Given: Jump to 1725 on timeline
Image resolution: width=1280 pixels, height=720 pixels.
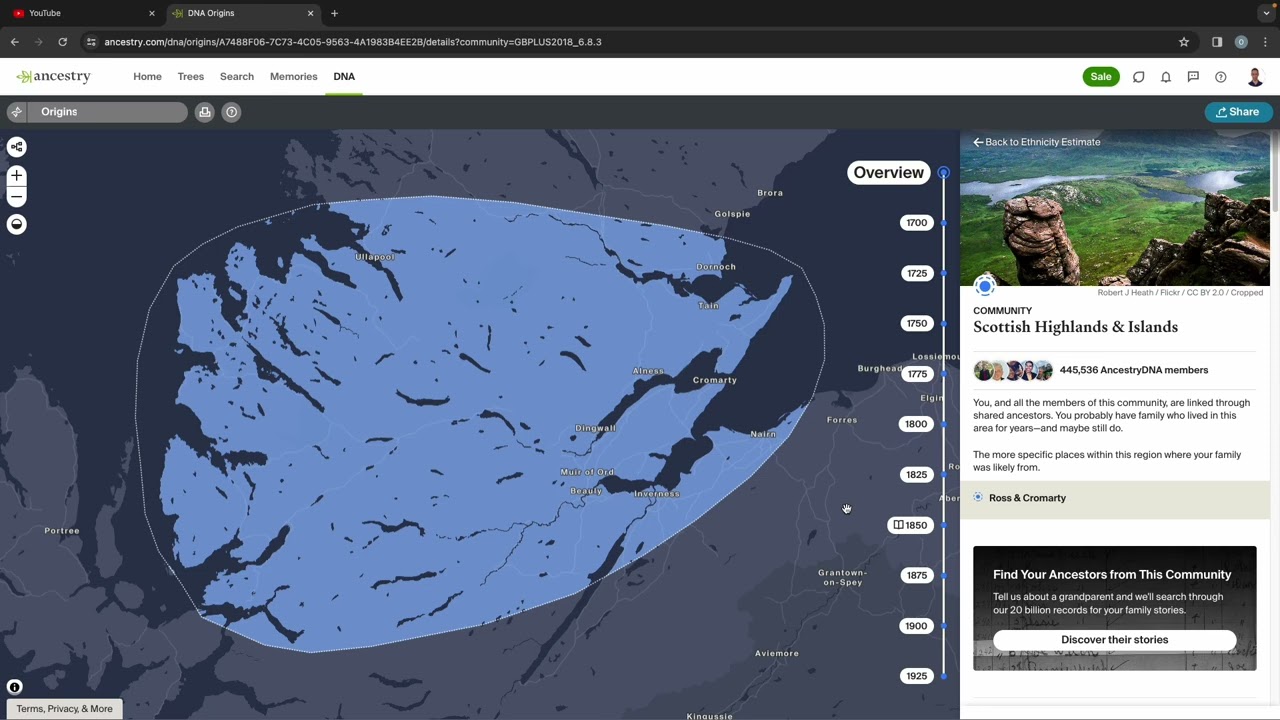Looking at the screenshot, I should coord(916,273).
